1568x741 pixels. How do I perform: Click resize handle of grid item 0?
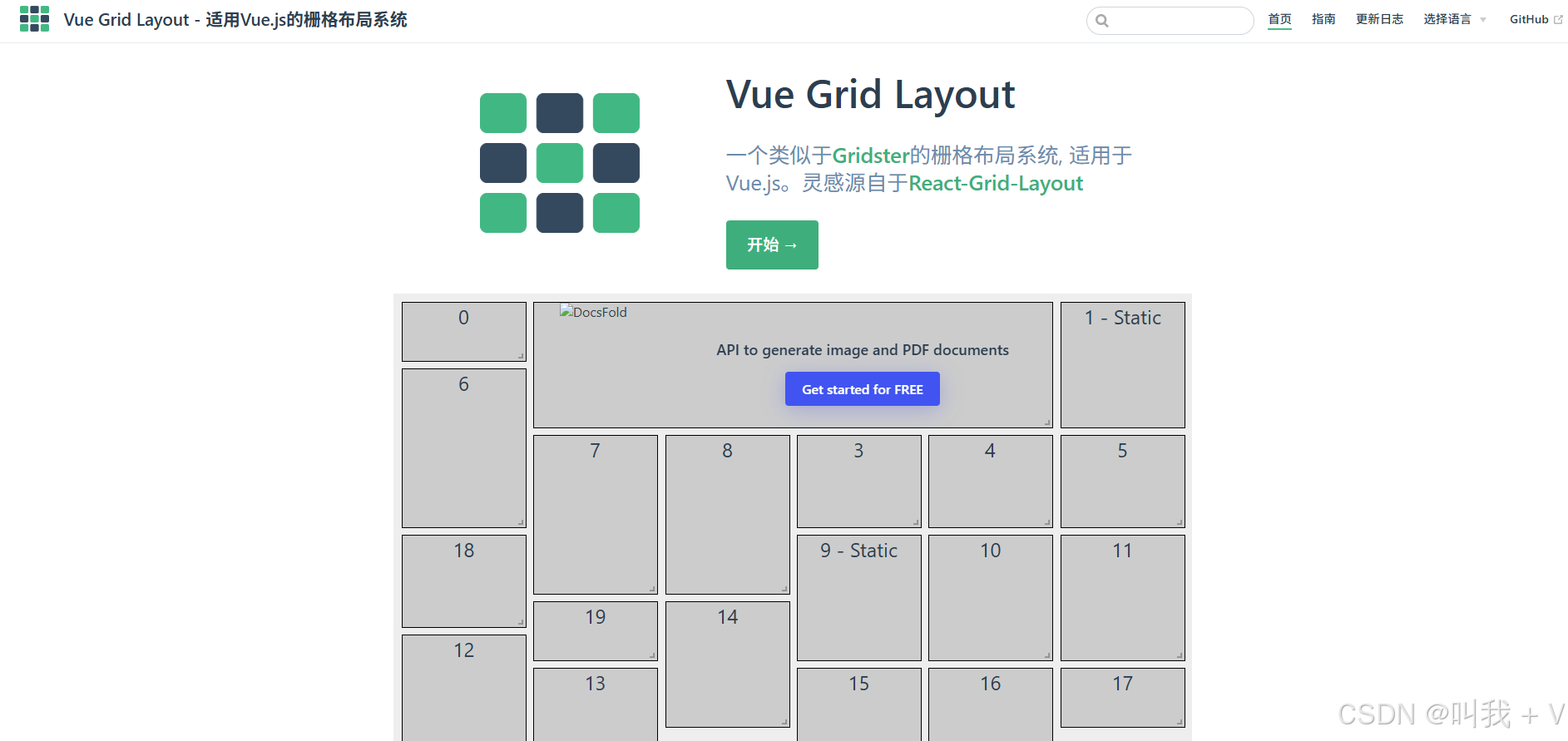[x=521, y=356]
